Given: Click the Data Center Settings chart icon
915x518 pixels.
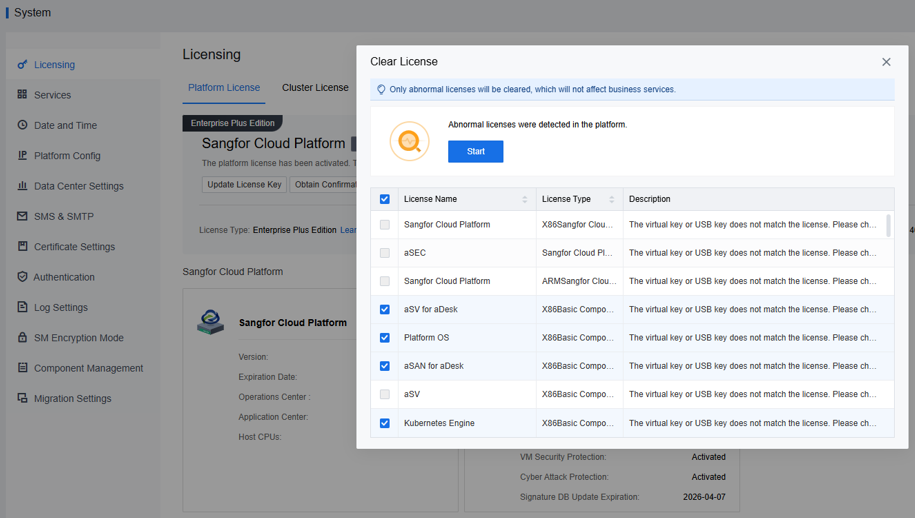Looking at the screenshot, I should [x=22, y=186].
